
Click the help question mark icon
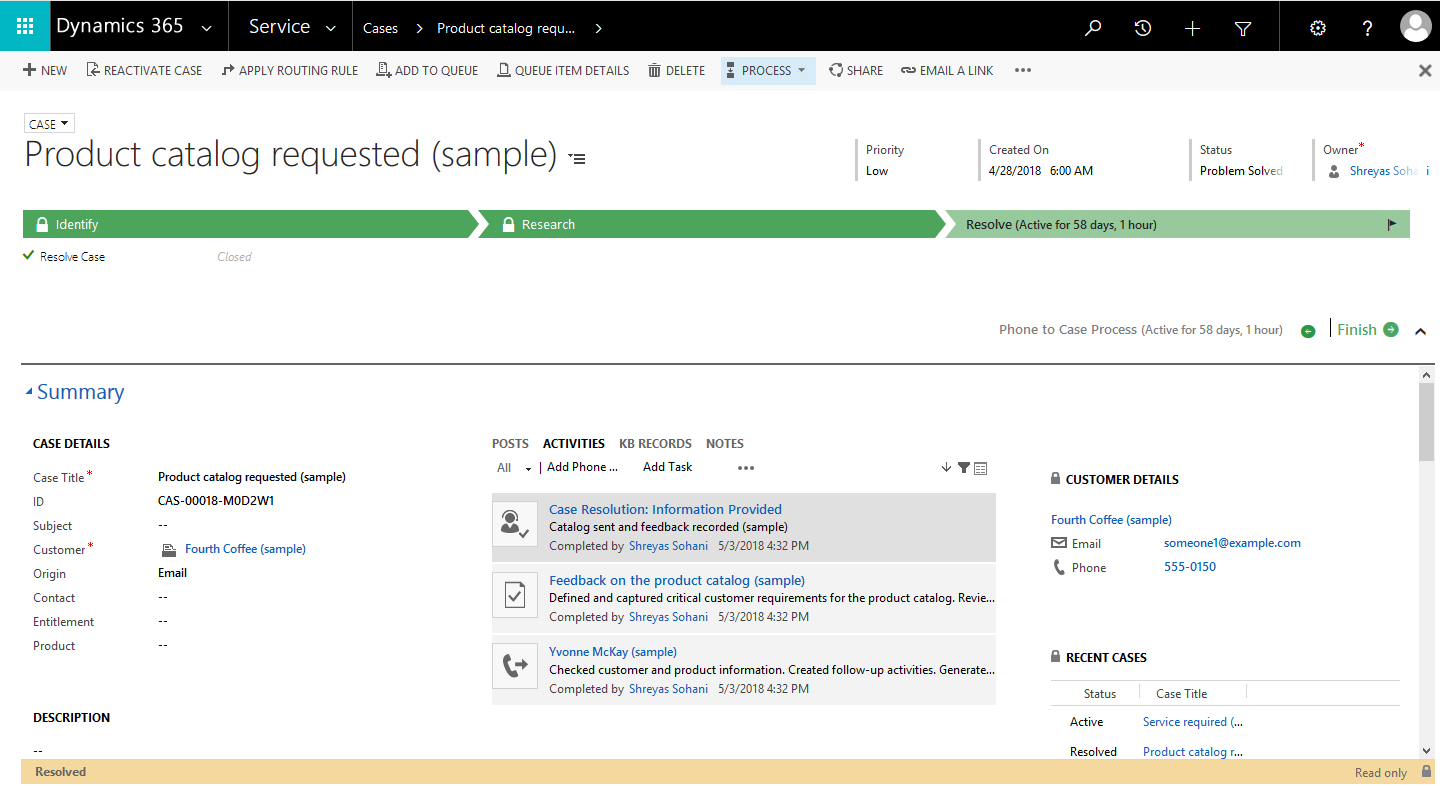pyautogui.click(x=1368, y=28)
